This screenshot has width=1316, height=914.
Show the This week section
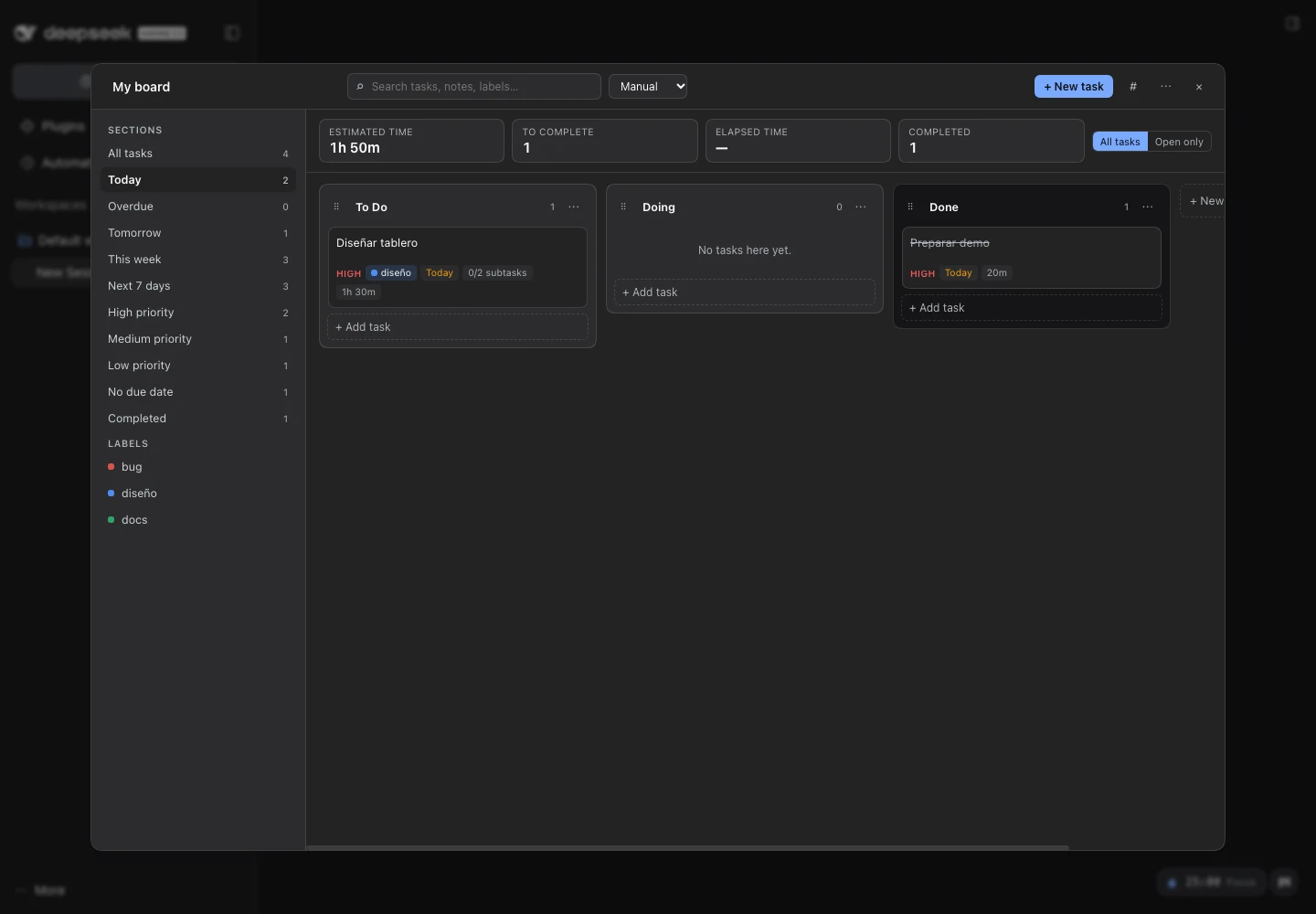(x=198, y=260)
